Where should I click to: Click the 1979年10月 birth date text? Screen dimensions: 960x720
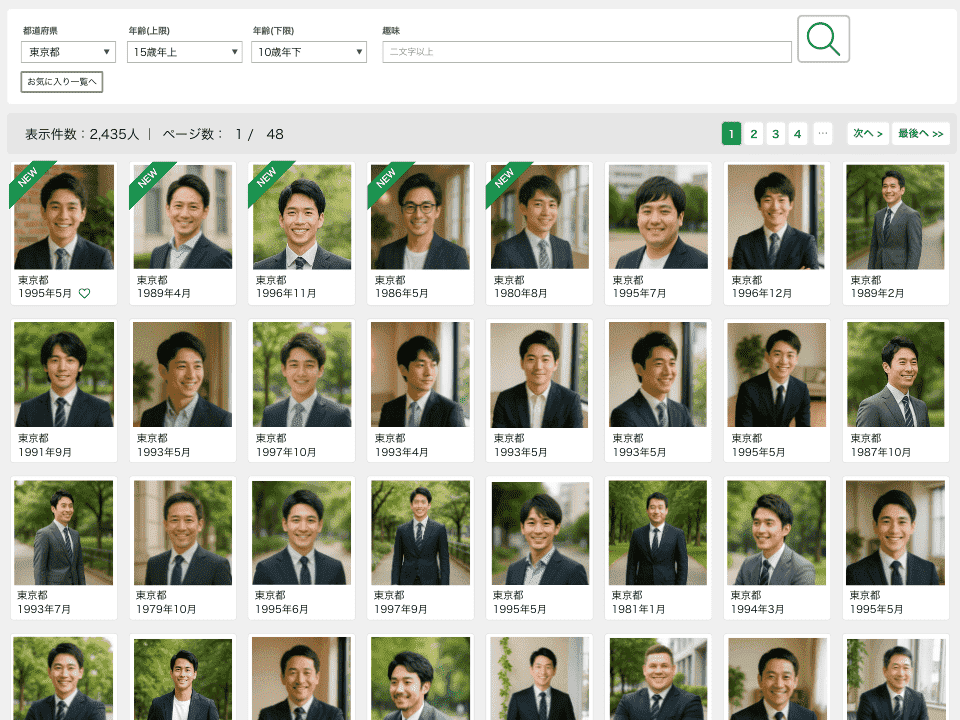(x=165, y=609)
